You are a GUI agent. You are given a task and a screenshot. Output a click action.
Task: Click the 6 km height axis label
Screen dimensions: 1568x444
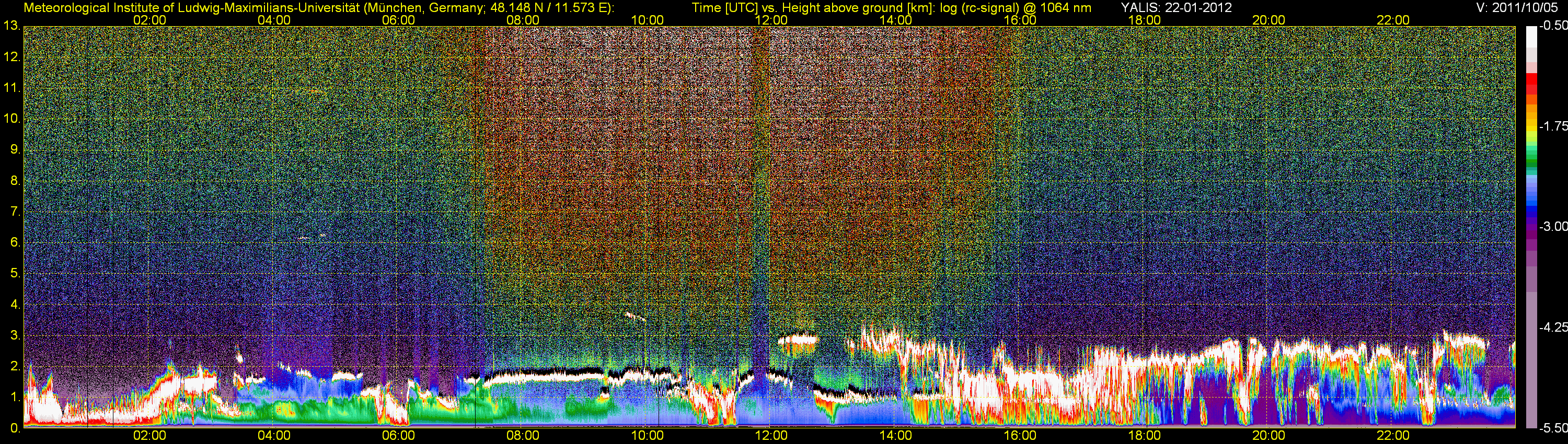(x=15, y=243)
